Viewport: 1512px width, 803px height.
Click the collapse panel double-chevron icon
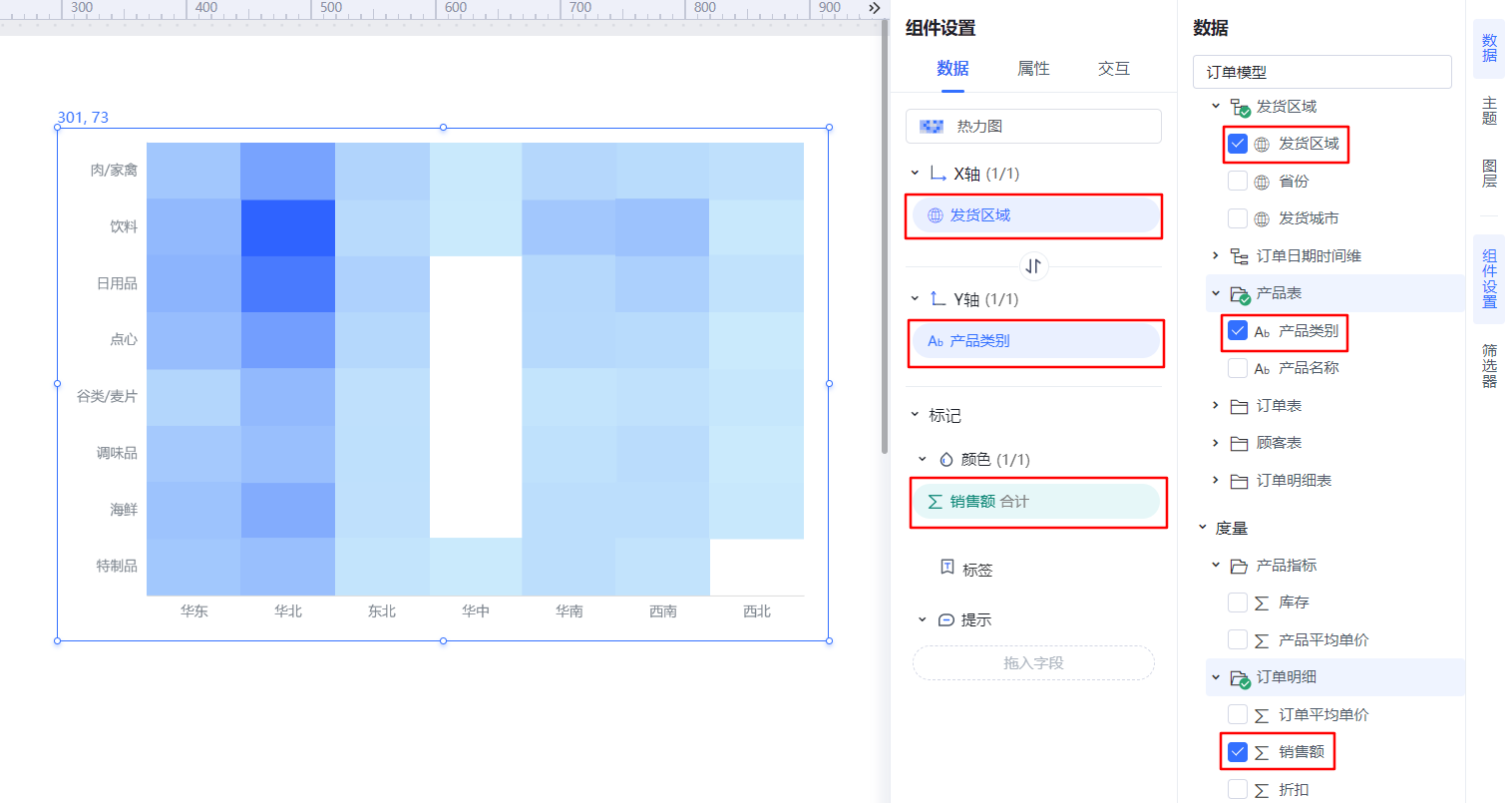pos(874,8)
